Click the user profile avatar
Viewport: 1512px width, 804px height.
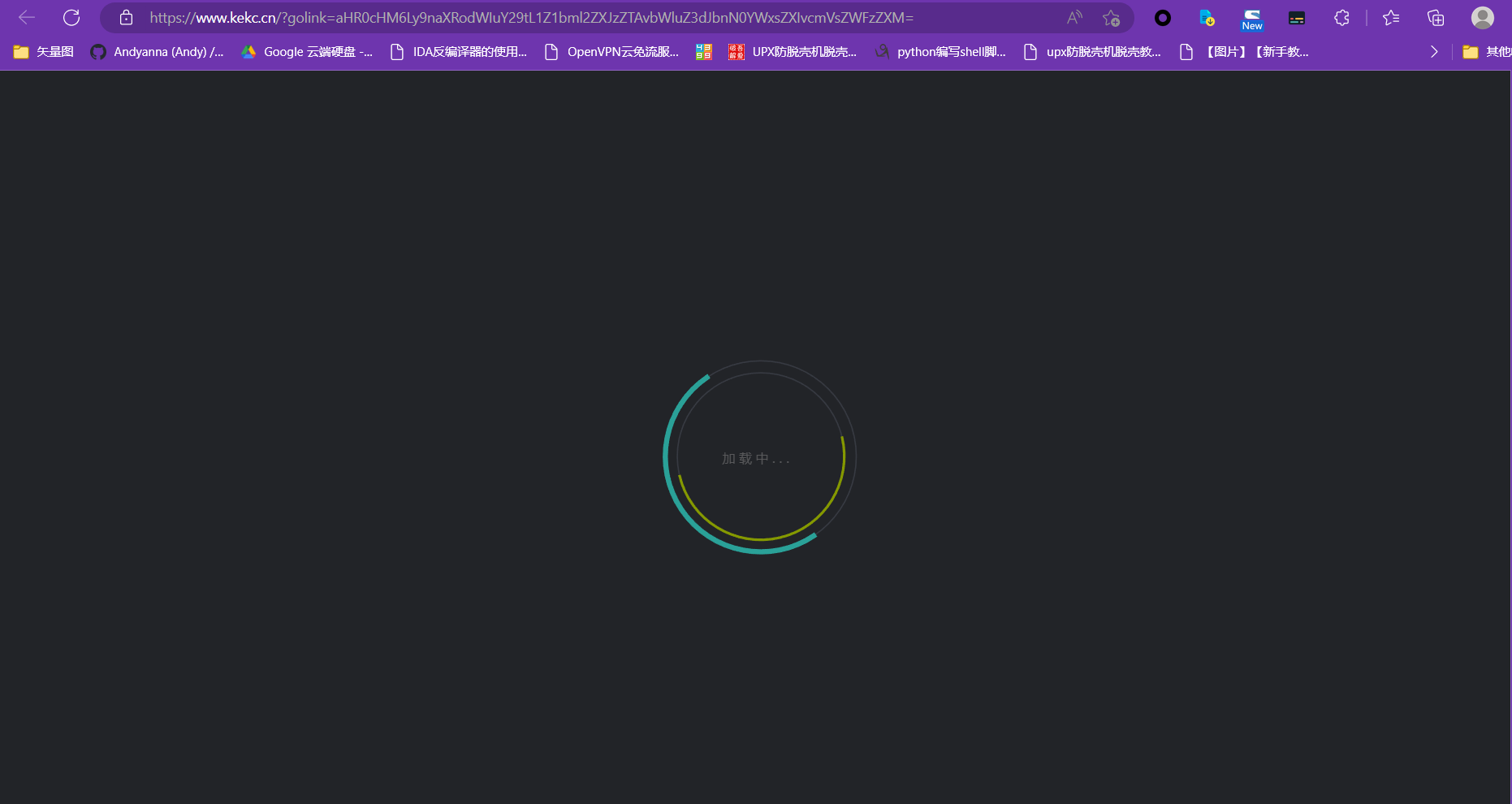(x=1482, y=18)
